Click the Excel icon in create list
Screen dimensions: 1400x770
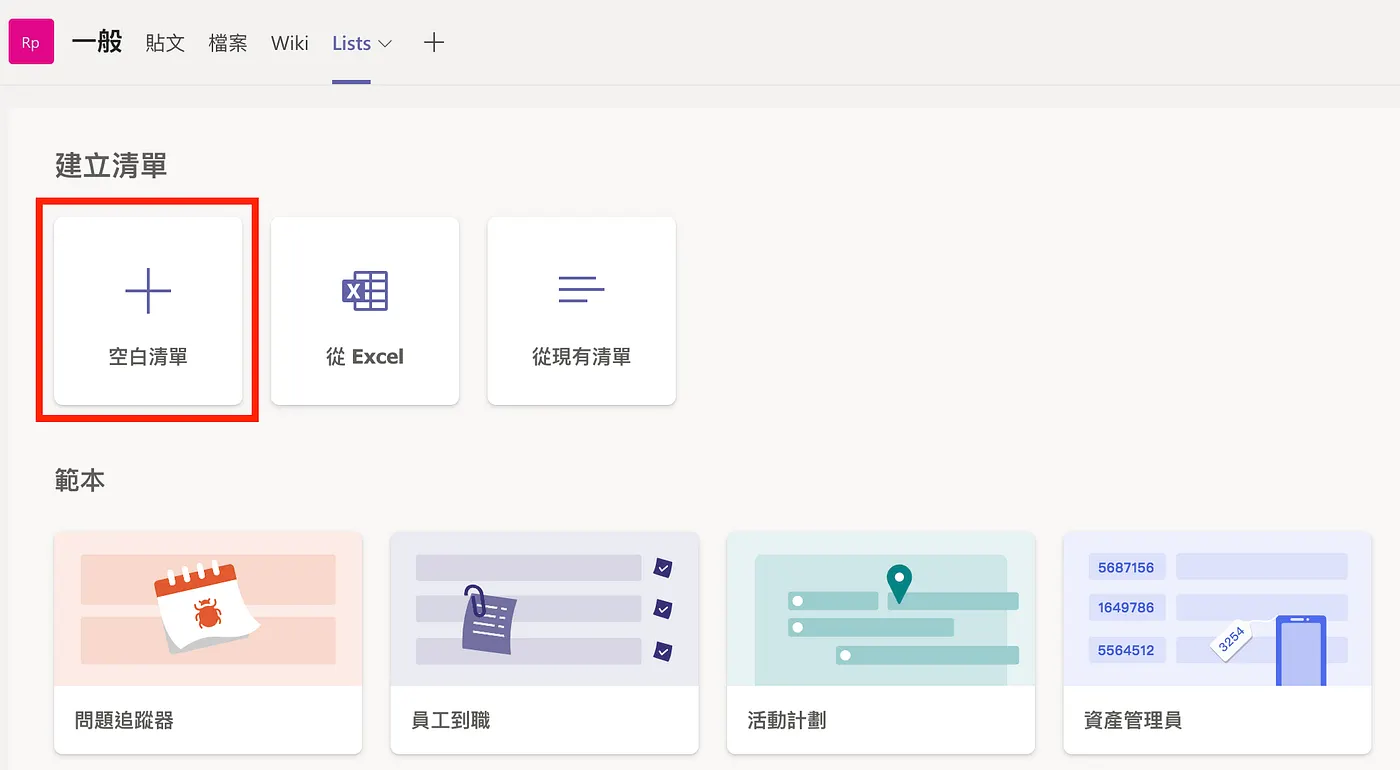[x=365, y=291]
